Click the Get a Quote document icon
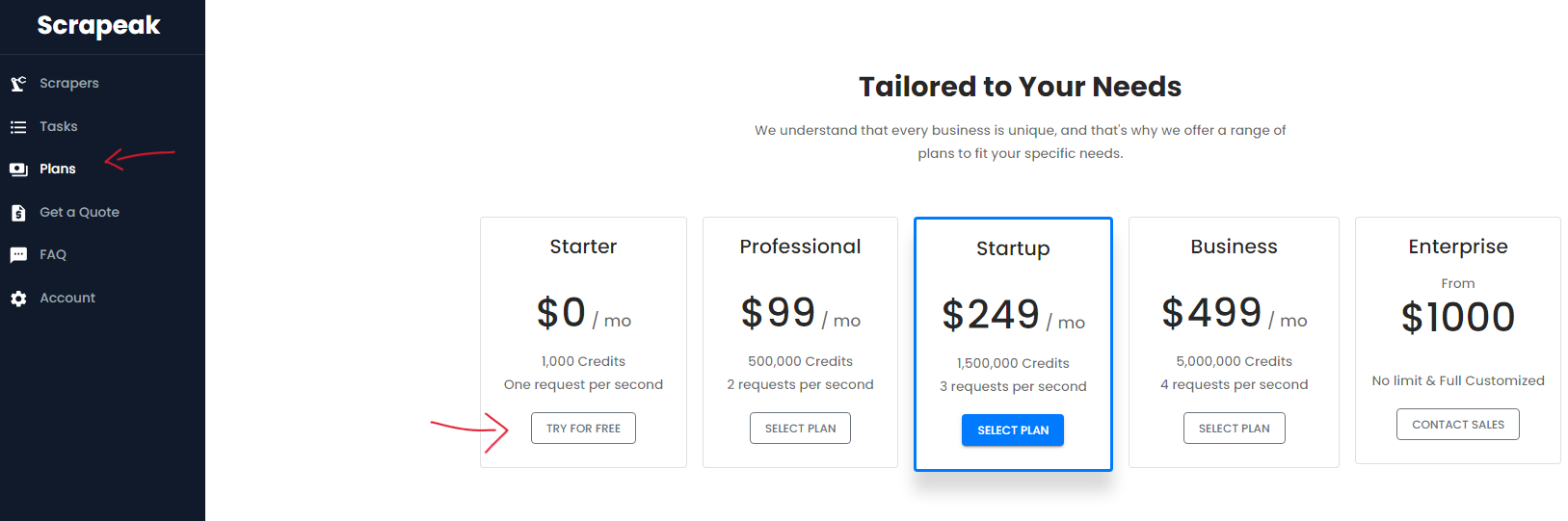1568x521 pixels. point(18,213)
